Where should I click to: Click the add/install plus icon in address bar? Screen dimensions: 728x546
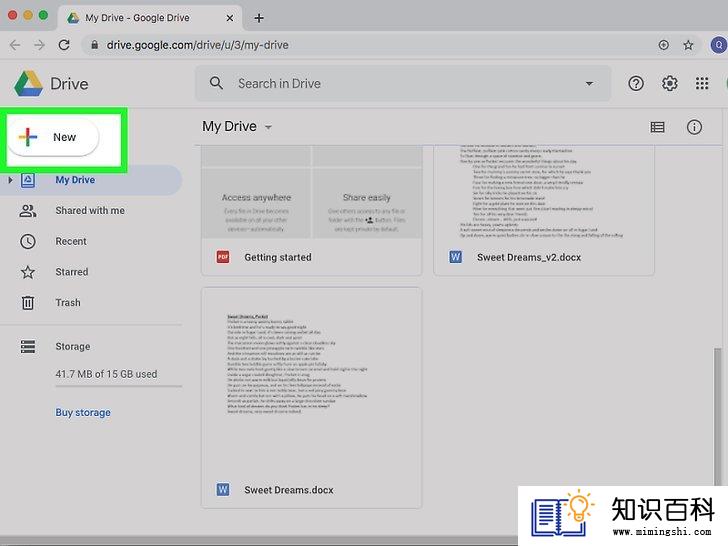[x=663, y=45]
